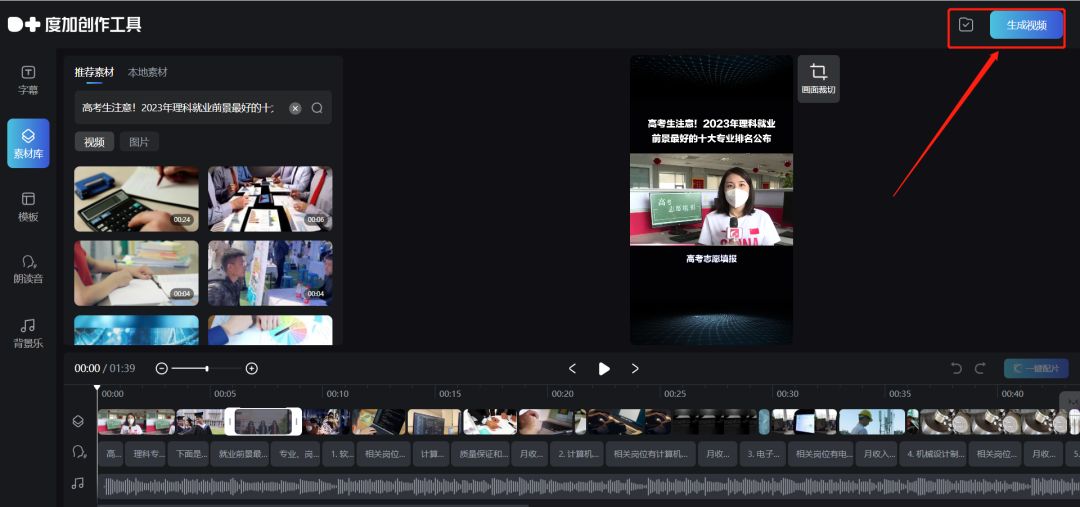Select subtitle segment 相关岗位有计算机...
This screenshot has height=507, width=1080.
[651, 454]
